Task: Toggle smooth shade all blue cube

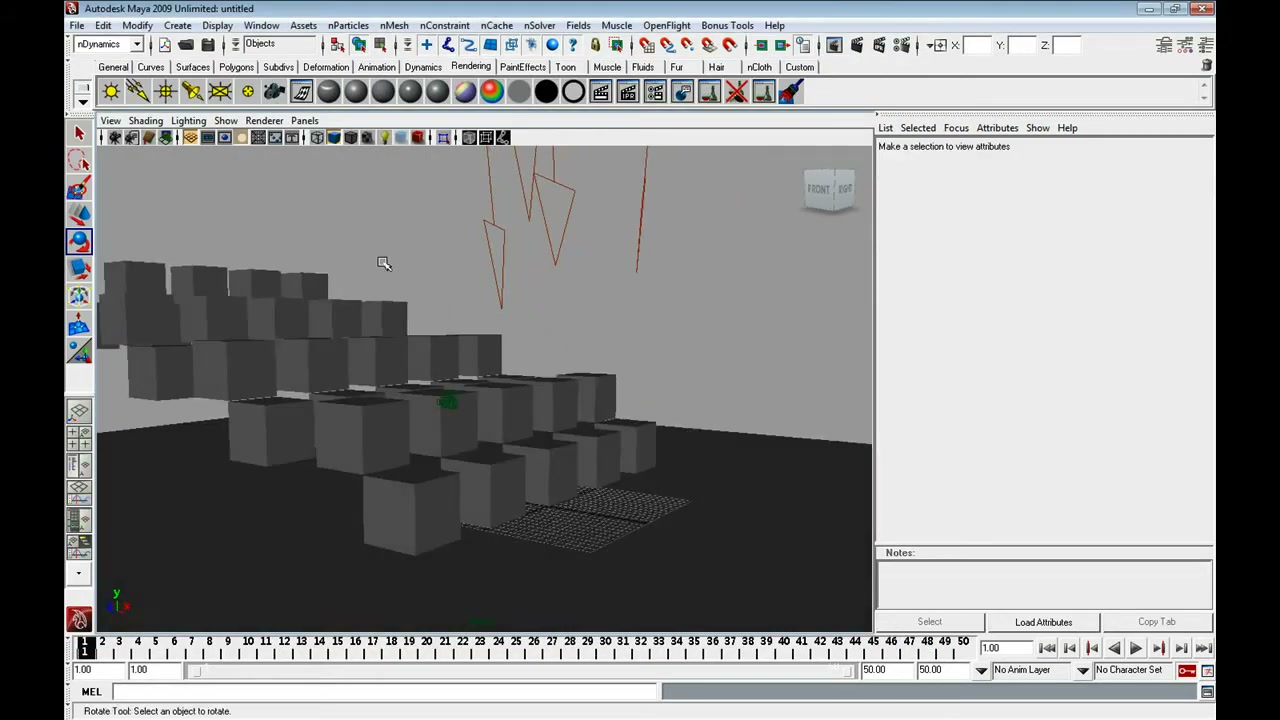Action: (x=334, y=138)
